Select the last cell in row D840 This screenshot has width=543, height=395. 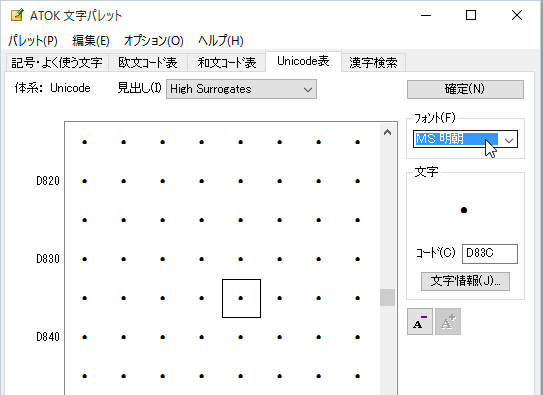[x=358, y=337]
